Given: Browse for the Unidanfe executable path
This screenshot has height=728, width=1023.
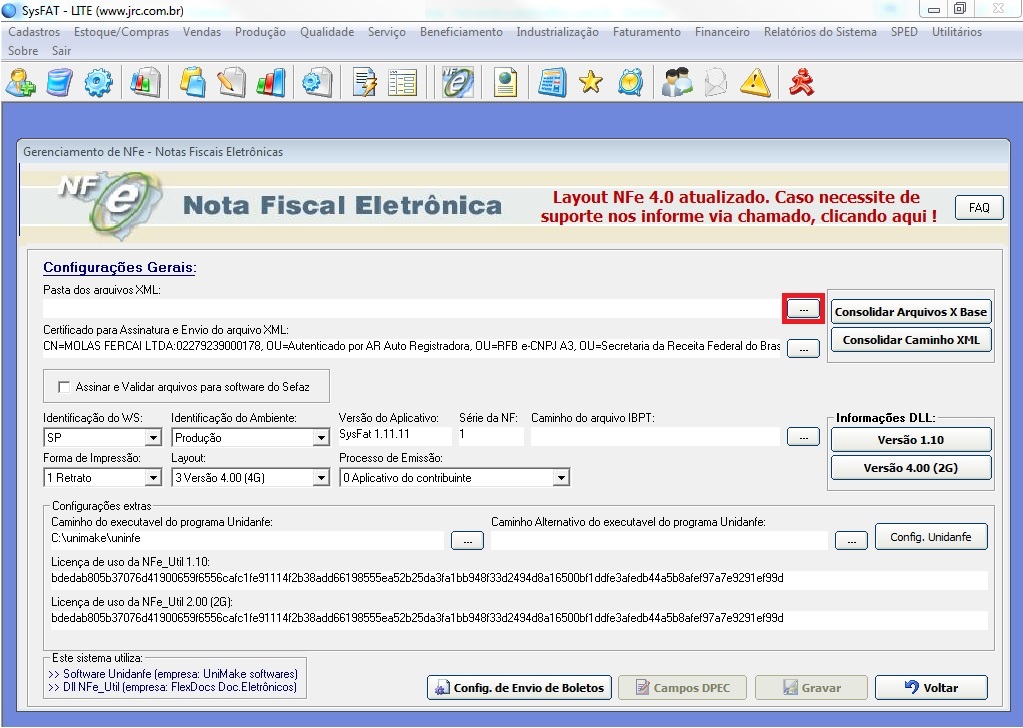Looking at the screenshot, I should coord(467,541).
